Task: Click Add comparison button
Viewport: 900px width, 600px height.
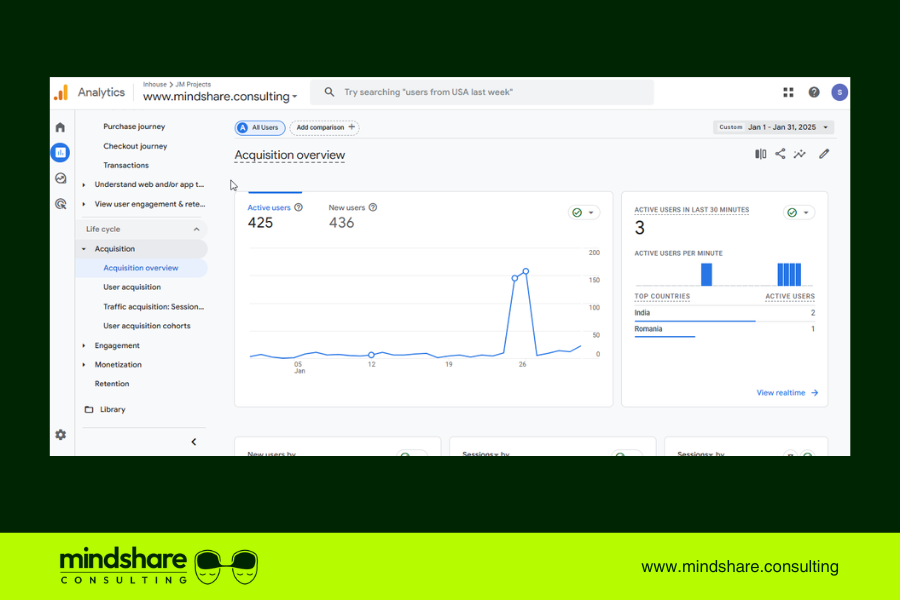Action: coord(325,127)
